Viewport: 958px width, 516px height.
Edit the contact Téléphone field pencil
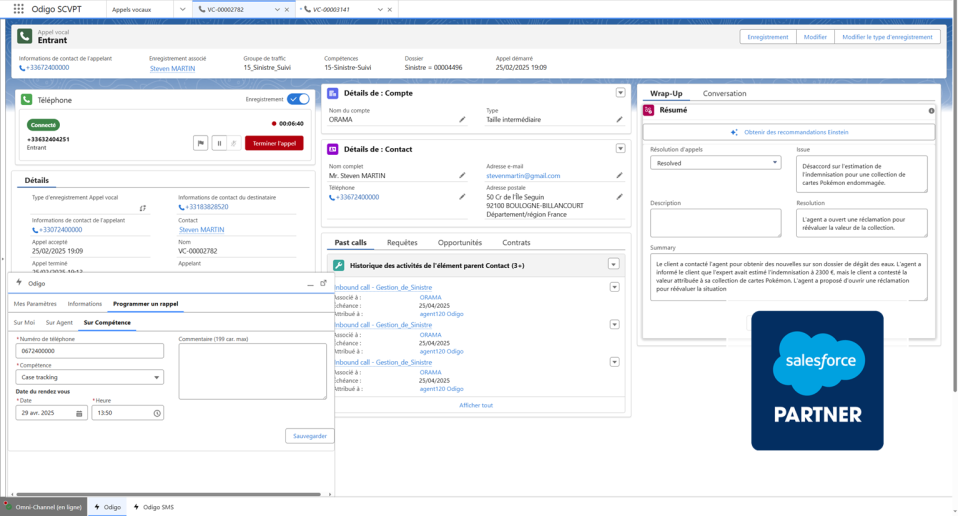coord(462,197)
